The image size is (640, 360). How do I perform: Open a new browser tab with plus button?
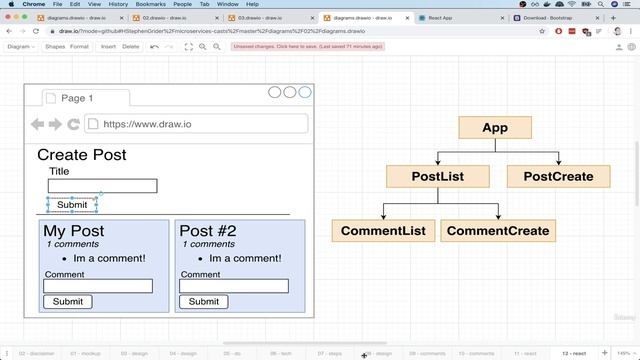tap(613, 18)
